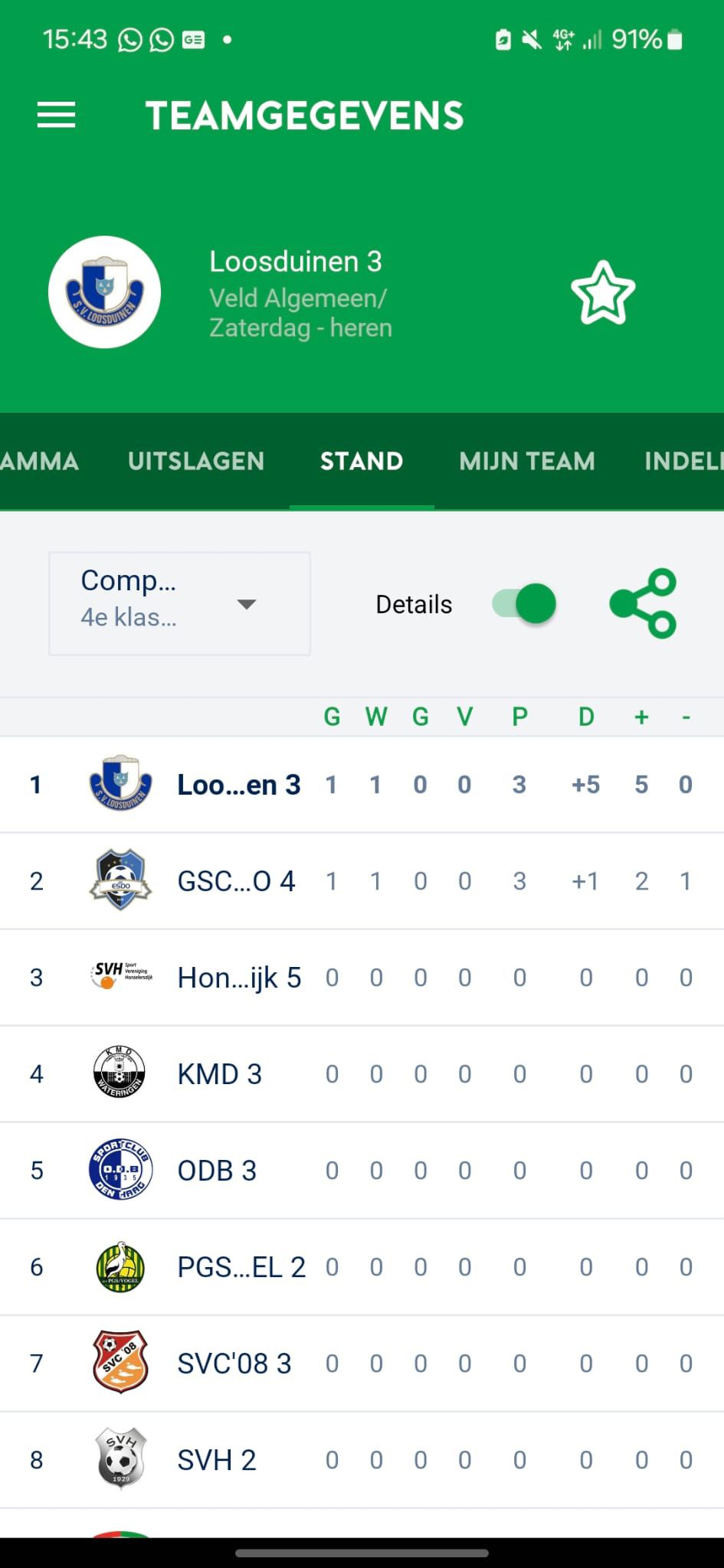Open the SVH 2 team name
The width and height of the screenshot is (724, 1568).
point(217,1460)
